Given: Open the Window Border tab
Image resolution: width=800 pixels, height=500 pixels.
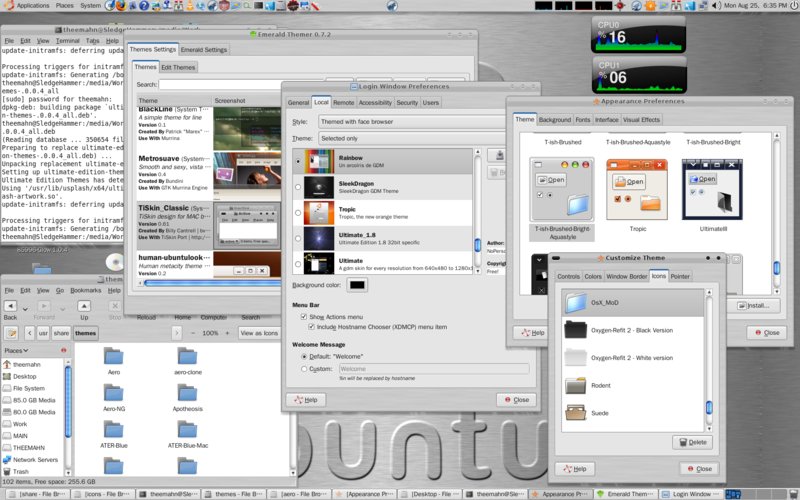Looking at the screenshot, I should pos(627,276).
